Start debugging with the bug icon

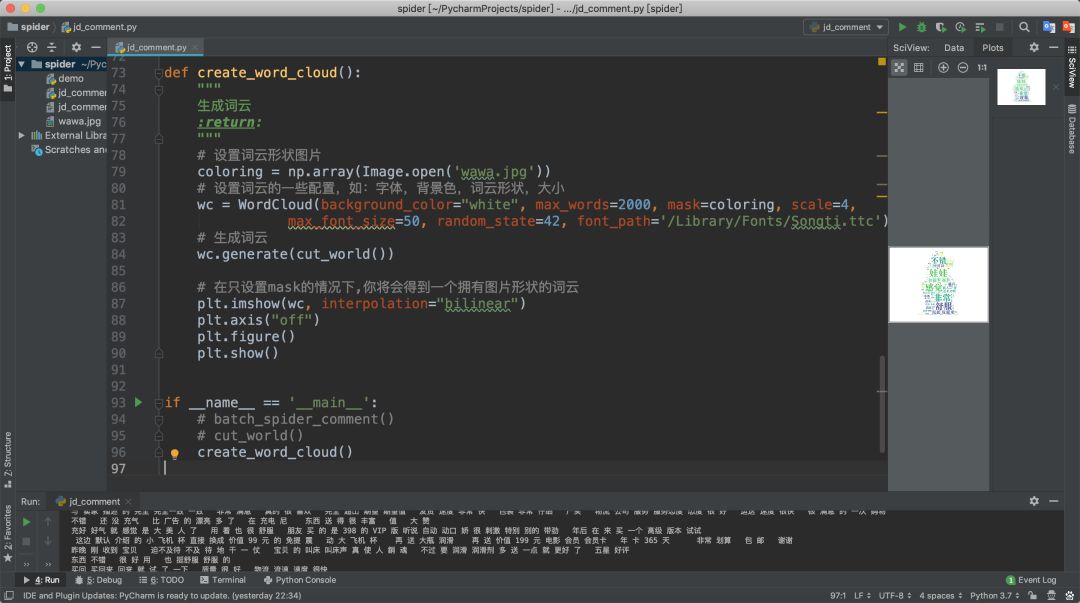point(921,27)
